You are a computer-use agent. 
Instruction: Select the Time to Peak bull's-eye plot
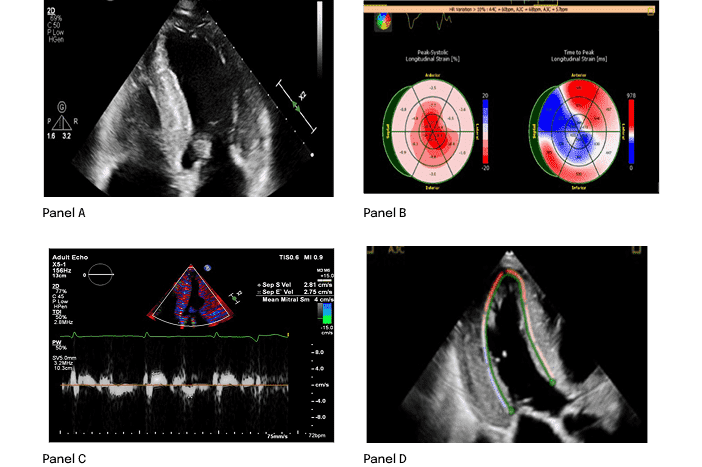click(x=575, y=132)
